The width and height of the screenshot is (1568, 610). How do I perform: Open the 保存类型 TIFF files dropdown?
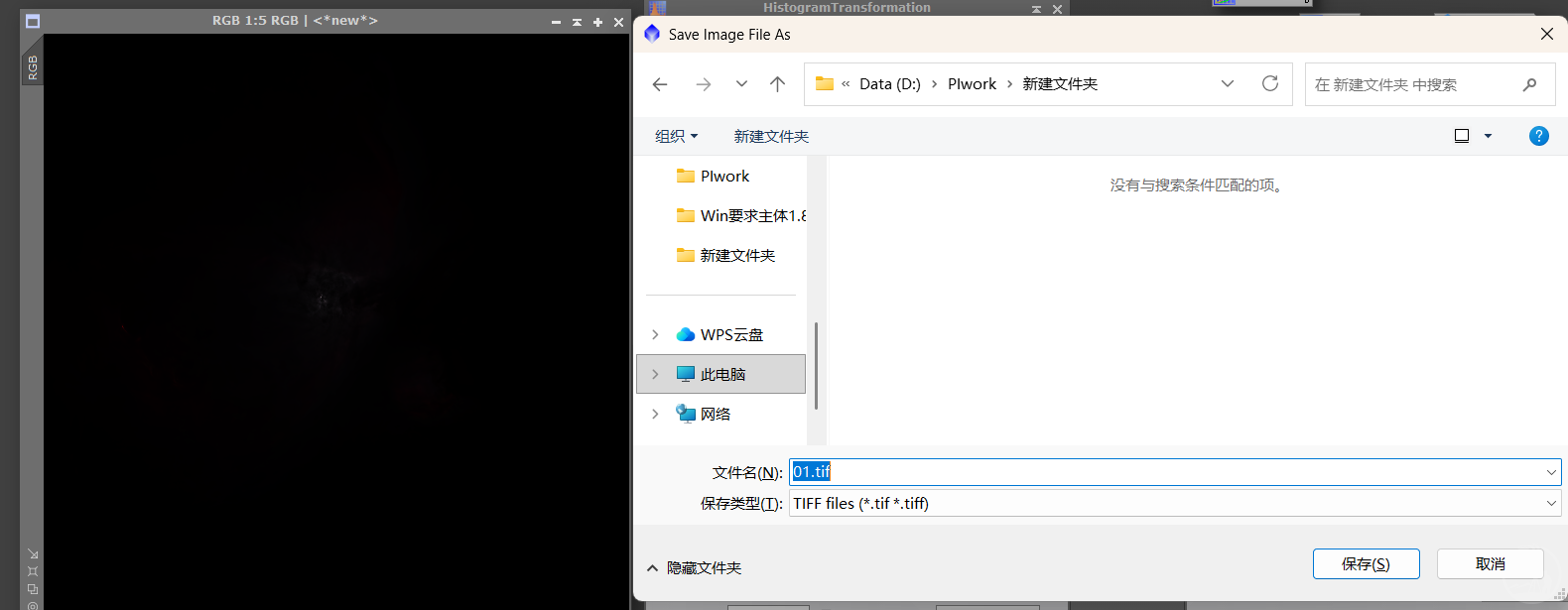1174,504
